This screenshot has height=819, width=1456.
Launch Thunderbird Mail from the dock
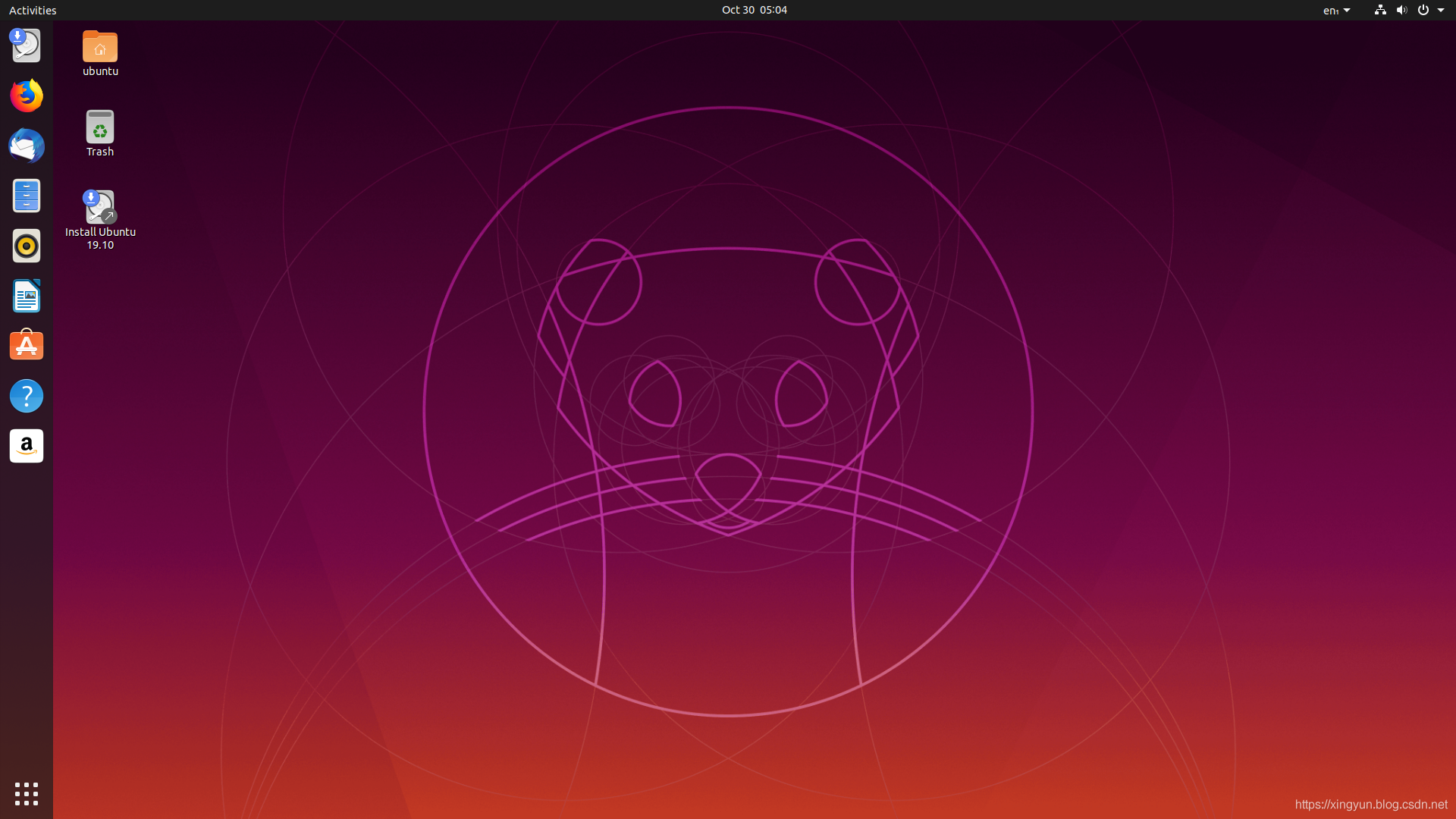click(27, 146)
